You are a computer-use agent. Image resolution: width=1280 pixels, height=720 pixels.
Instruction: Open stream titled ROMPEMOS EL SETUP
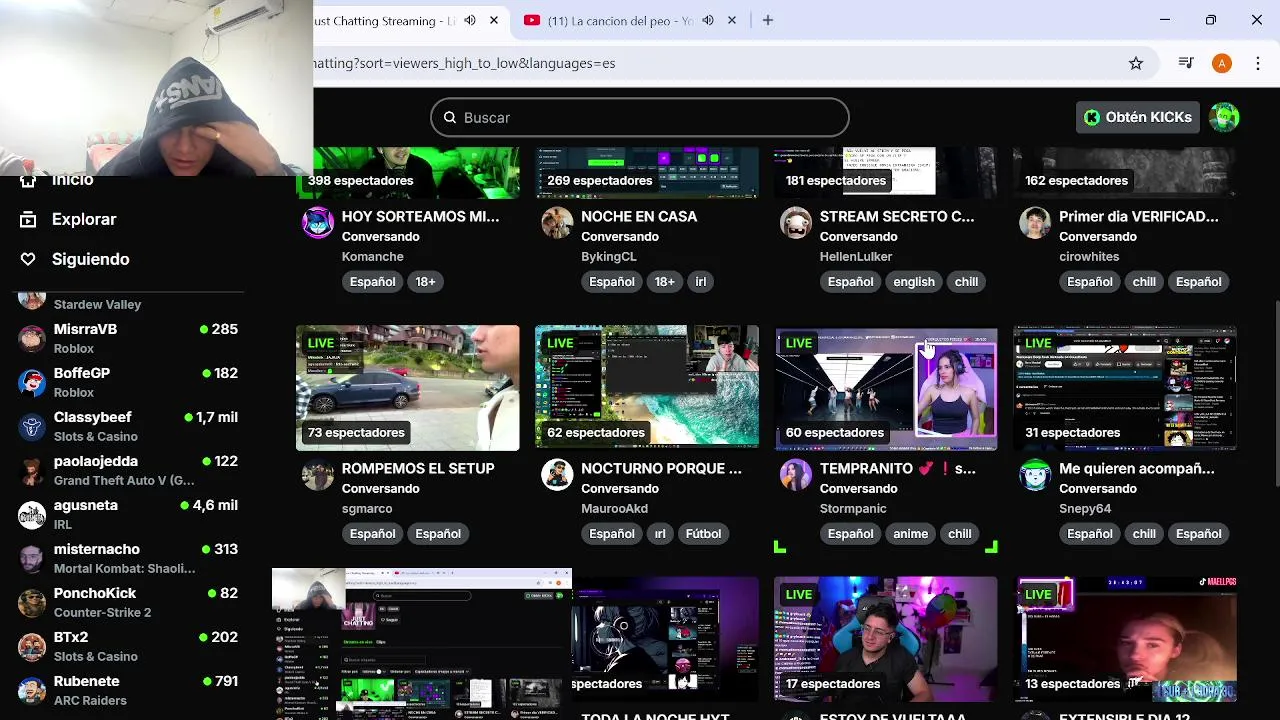[x=418, y=468]
